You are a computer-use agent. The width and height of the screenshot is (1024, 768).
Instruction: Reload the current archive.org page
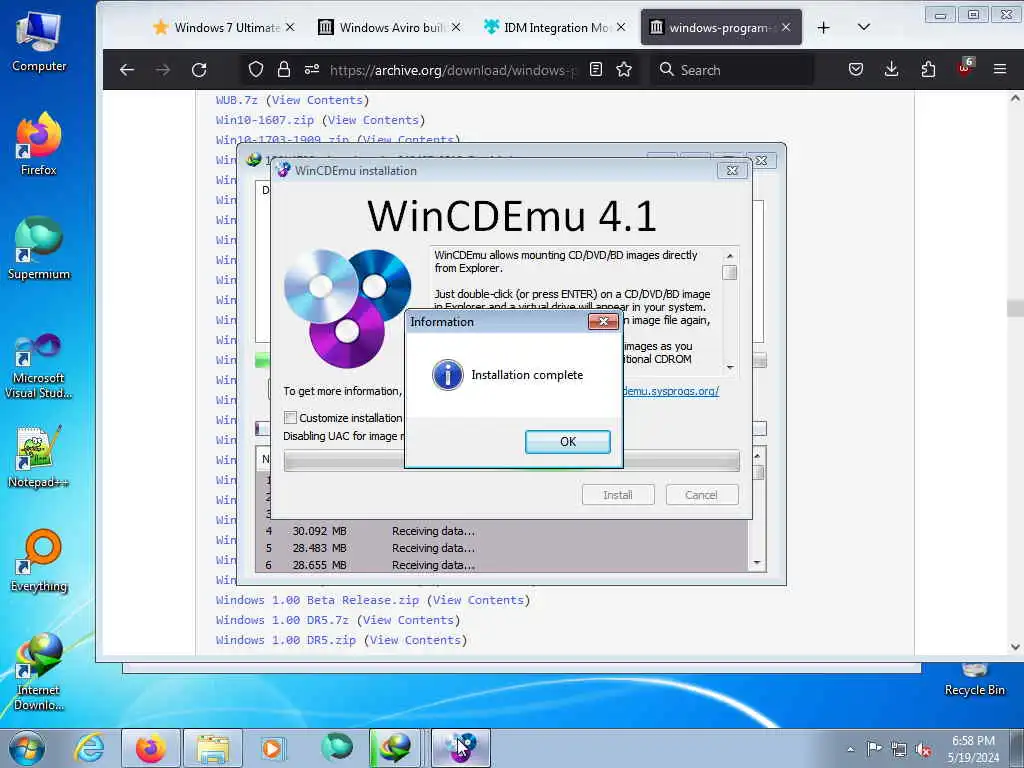point(199,70)
